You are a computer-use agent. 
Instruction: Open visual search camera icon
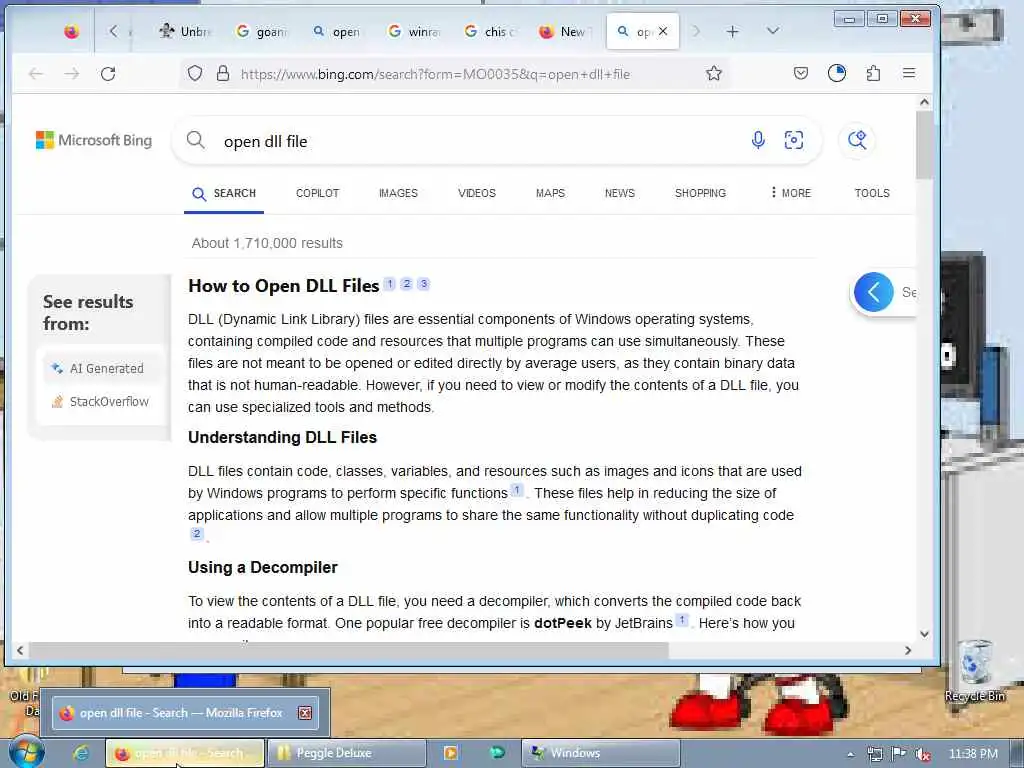tap(793, 140)
